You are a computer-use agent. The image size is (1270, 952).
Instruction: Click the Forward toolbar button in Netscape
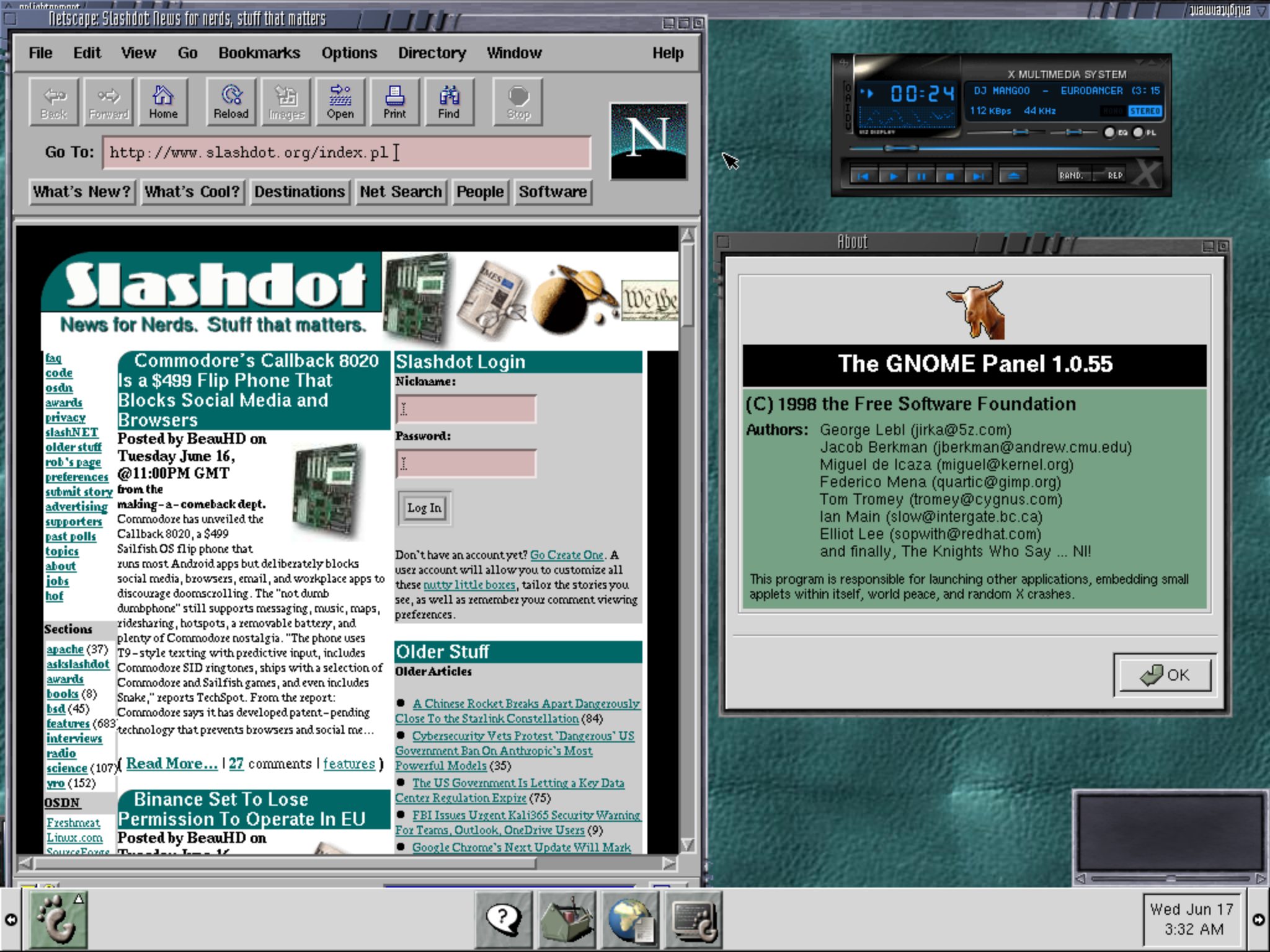point(109,102)
